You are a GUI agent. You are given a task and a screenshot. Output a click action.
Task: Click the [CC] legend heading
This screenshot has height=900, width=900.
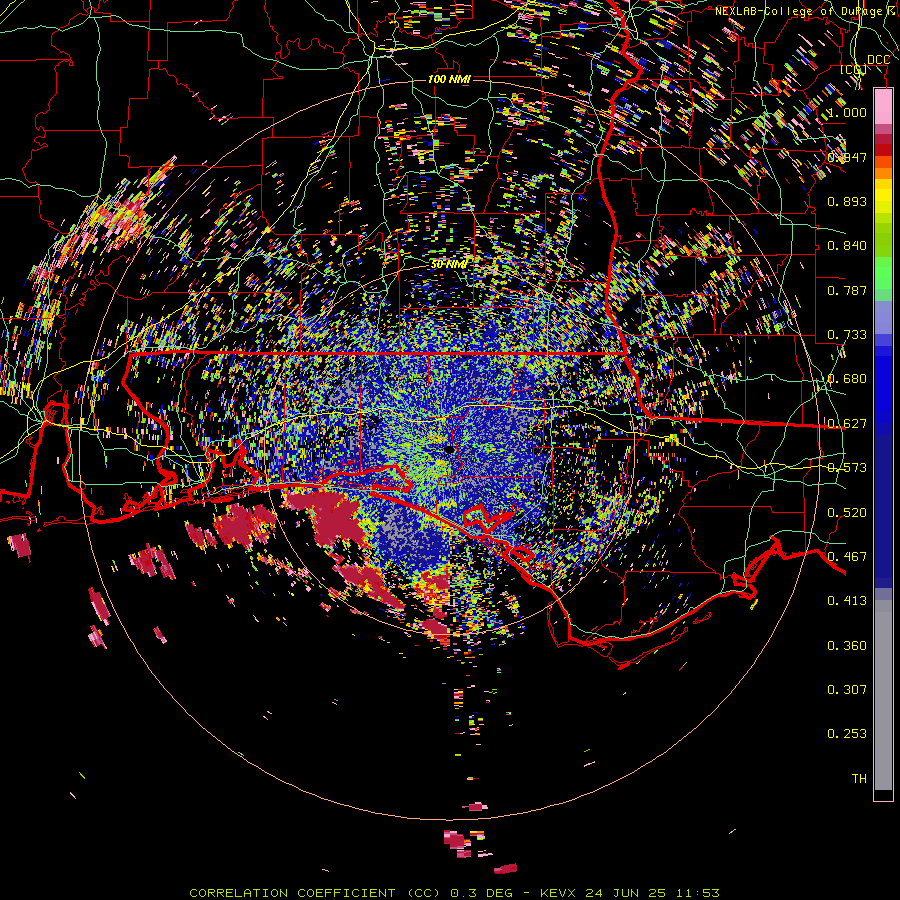(x=853, y=70)
